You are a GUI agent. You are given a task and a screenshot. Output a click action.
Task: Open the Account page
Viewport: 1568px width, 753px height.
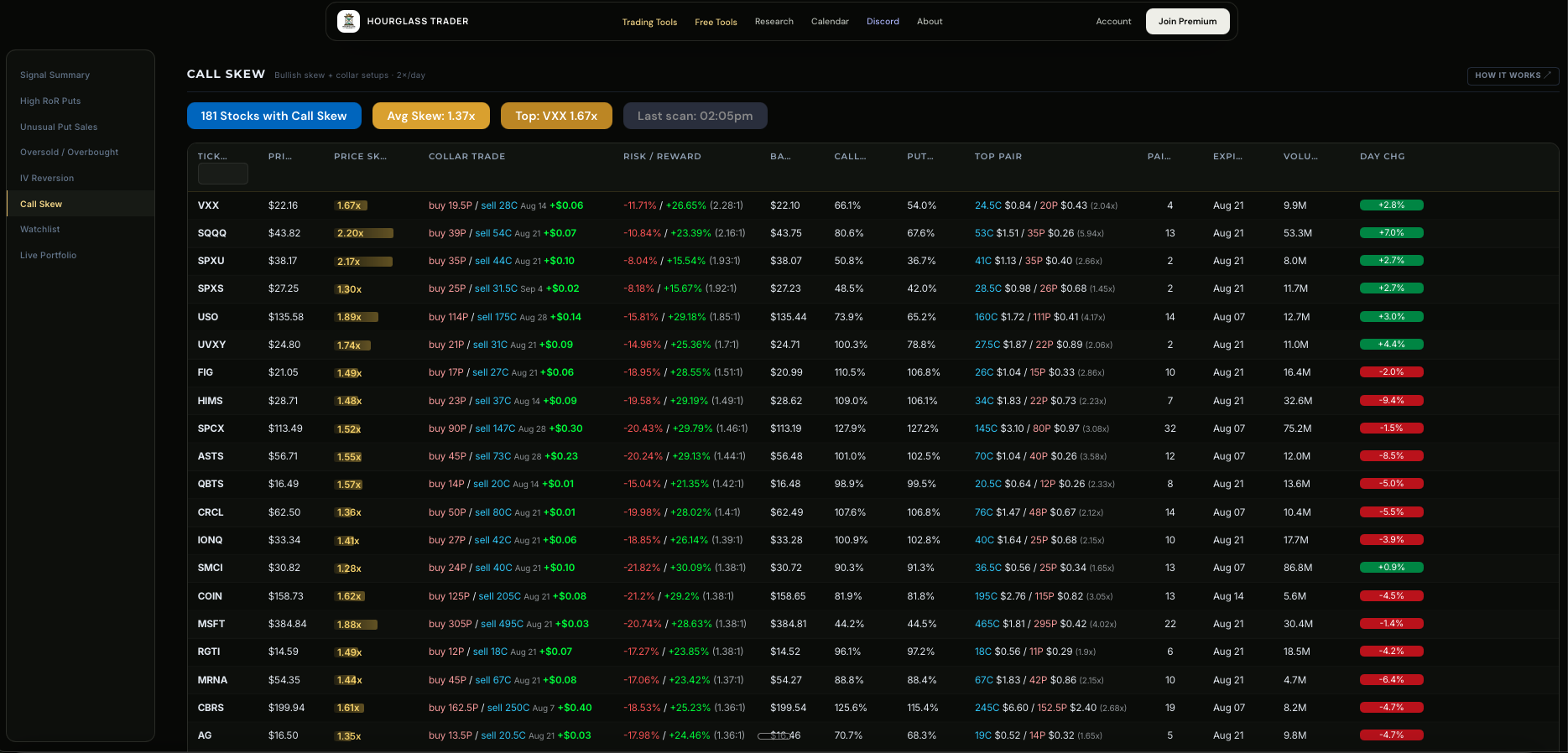[x=1113, y=22]
